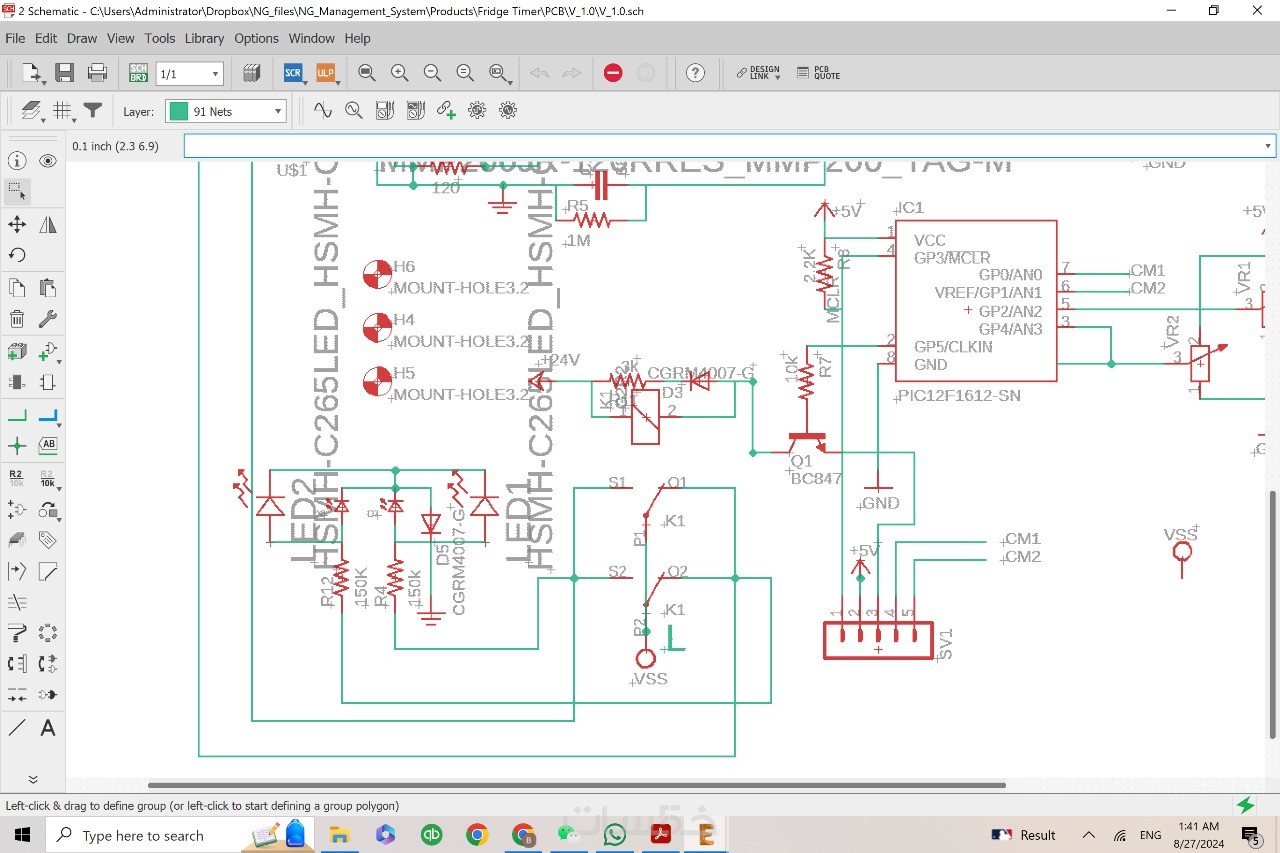Toggle the layer Filter funnel

(x=93, y=111)
